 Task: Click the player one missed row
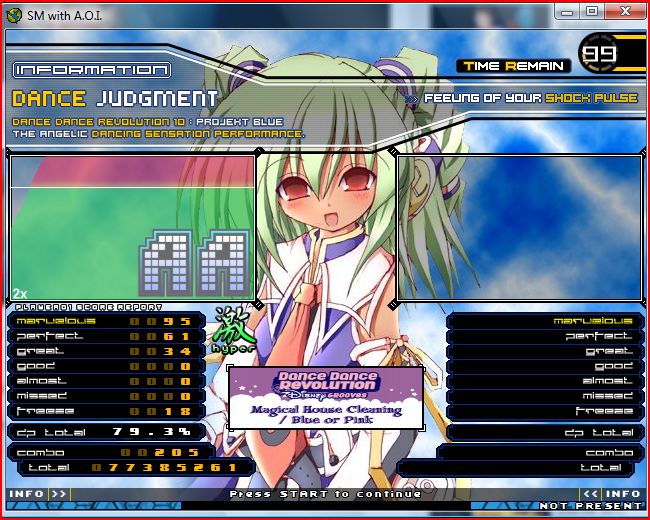pos(106,396)
